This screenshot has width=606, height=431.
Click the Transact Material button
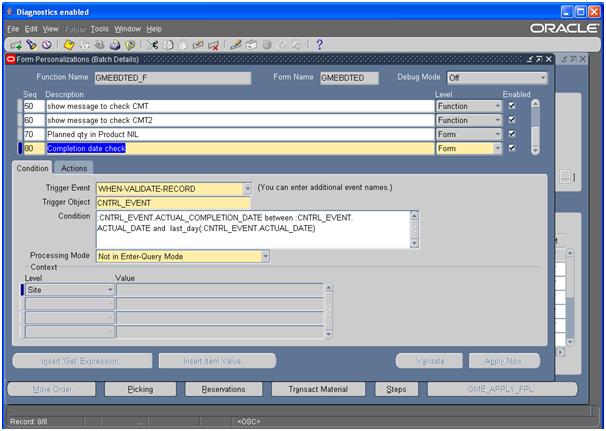click(x=321, y=389)
